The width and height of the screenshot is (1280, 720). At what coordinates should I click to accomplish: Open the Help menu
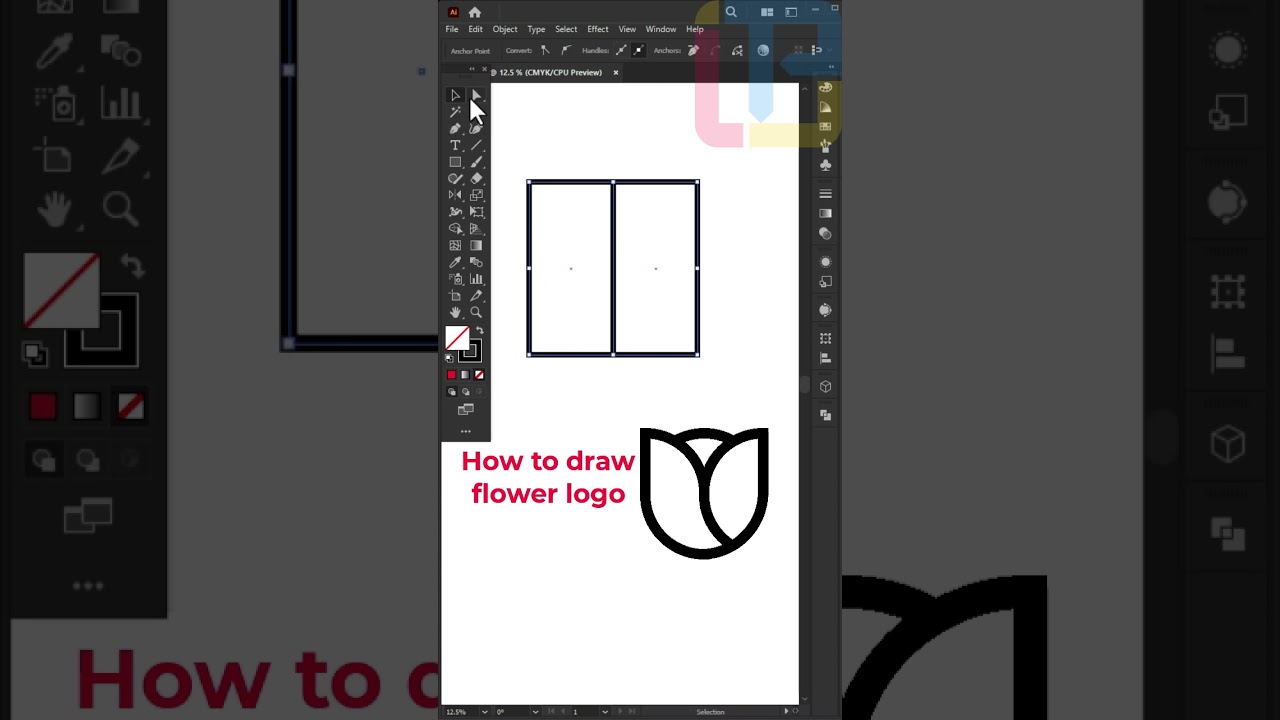click(x=695, y=29)
